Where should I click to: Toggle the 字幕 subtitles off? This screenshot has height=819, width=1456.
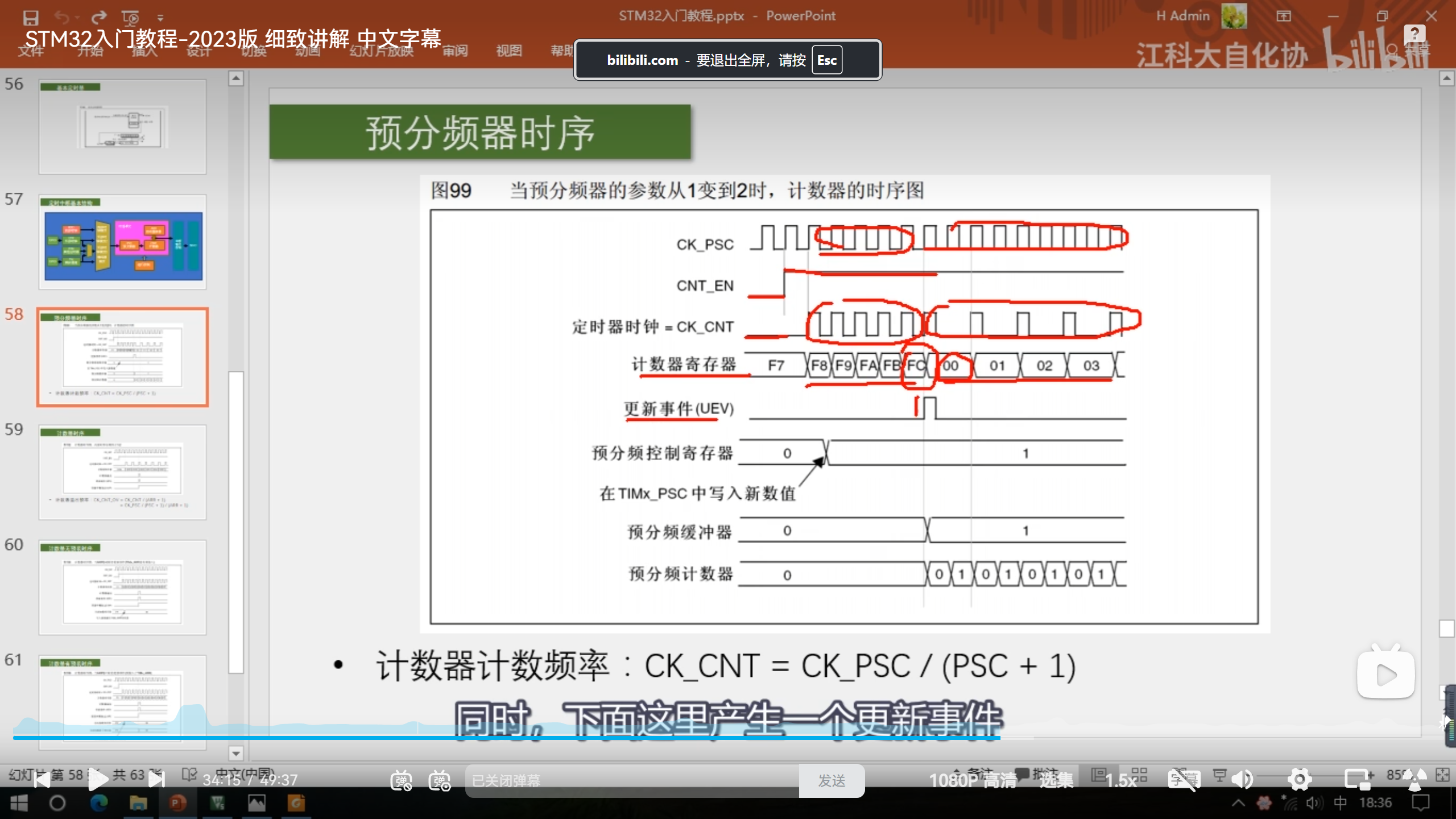point(1184,780)
